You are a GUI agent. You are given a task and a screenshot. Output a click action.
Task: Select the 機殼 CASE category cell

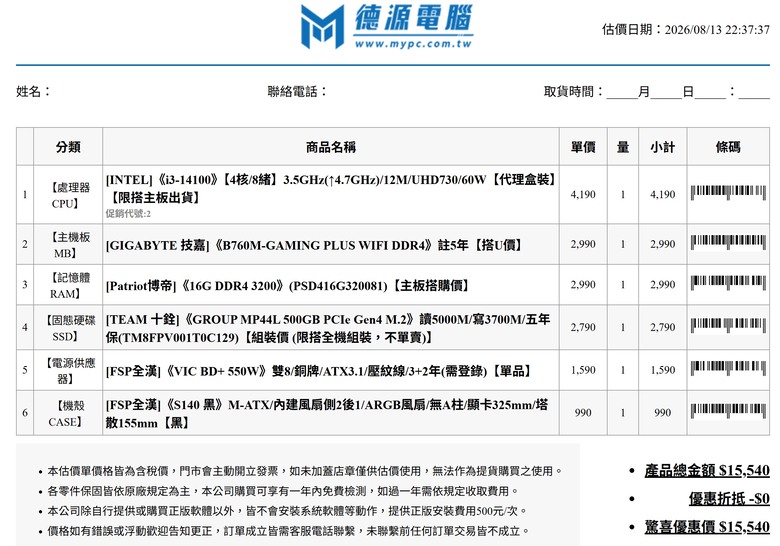pyautogui.click(x=68, y=414)
